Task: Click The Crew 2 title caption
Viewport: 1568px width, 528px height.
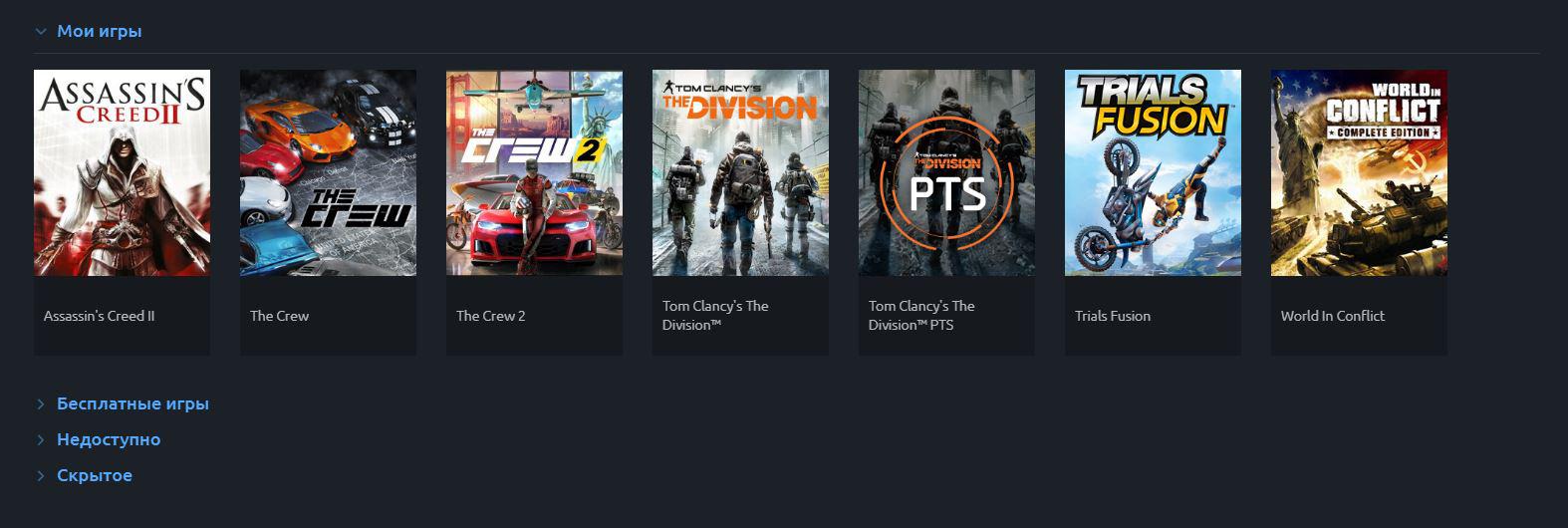Action: click(490, 316)
